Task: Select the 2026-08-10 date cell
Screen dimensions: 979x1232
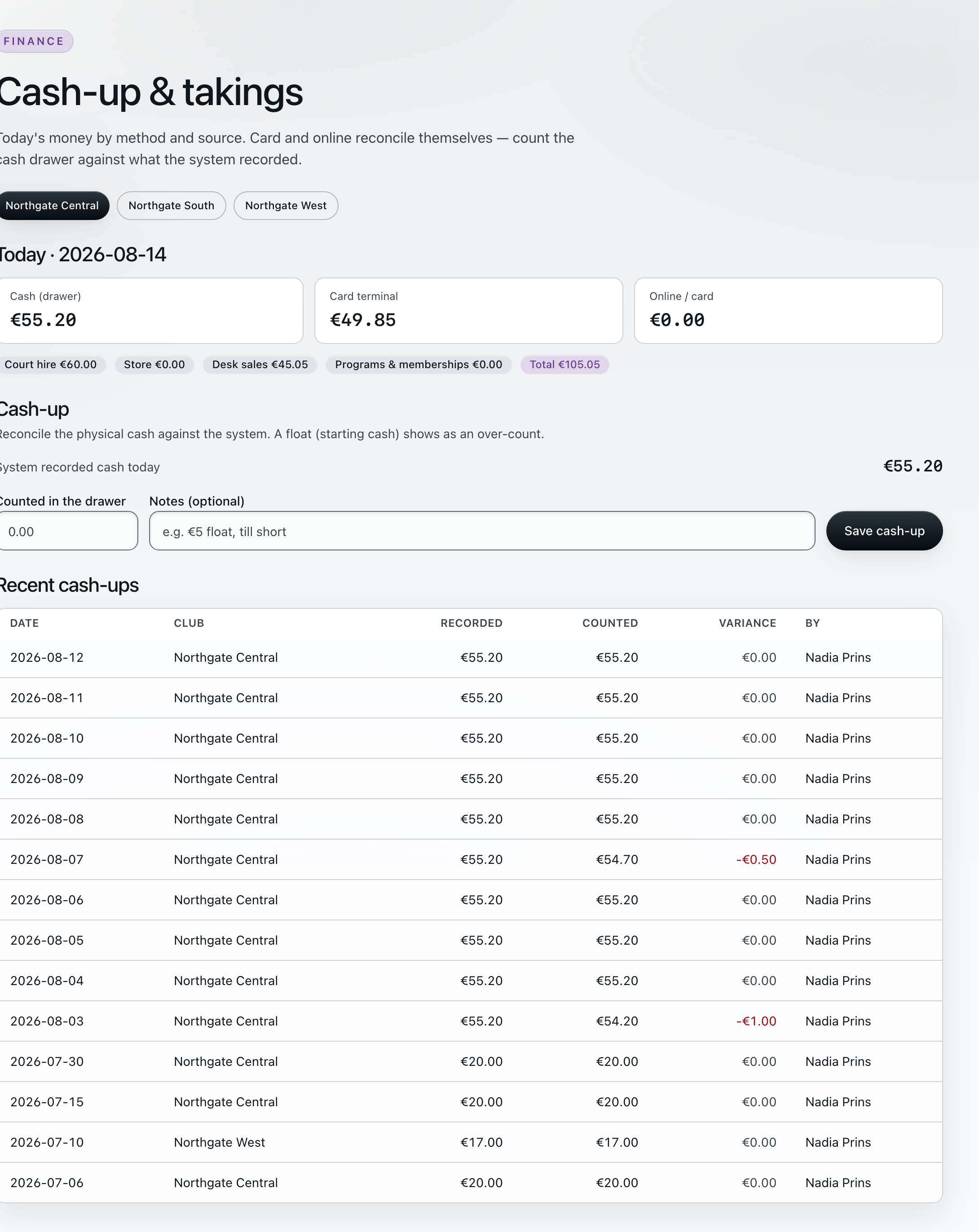Action: [x=47, y=738]
